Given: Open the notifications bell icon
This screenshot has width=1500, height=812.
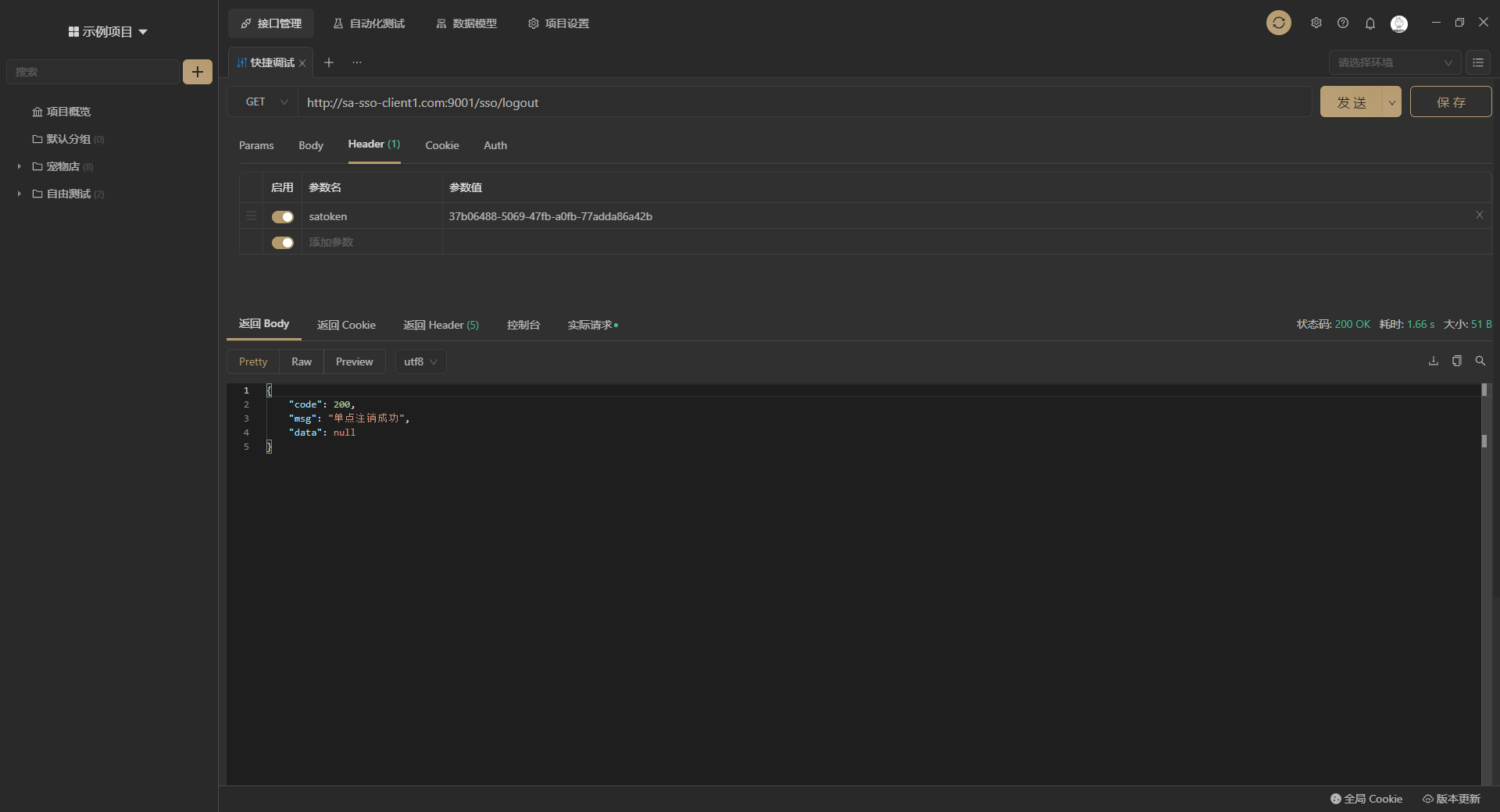Looking at the screenshot, I should coord(1370,23).
